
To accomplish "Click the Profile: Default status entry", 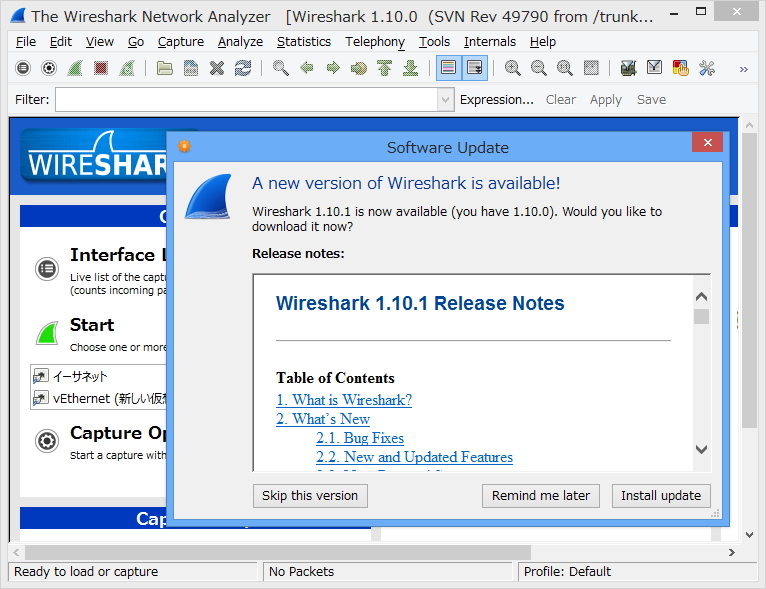I will pyautogui.click(x=567, y=572).
